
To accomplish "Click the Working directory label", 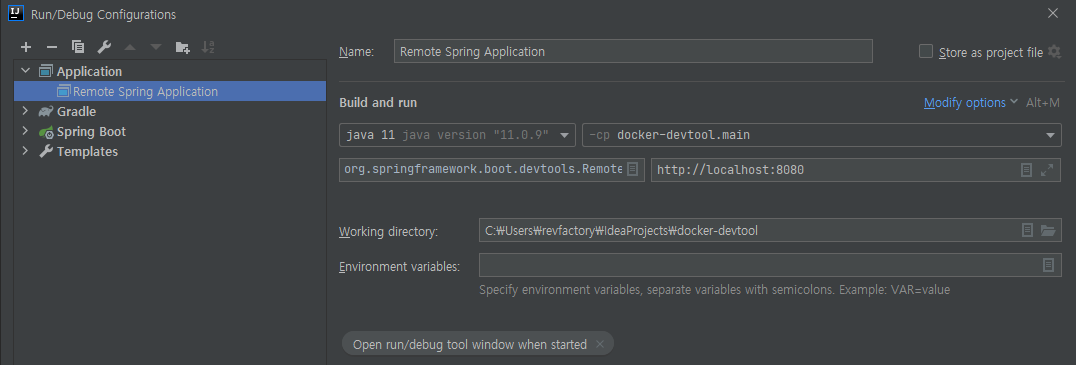I will 388,232.
